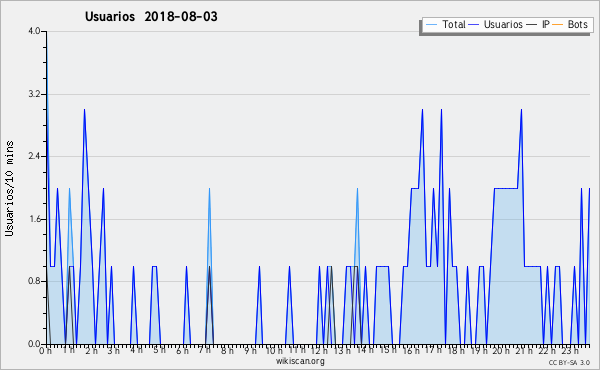
Task: Click the CC BY-SA 3.0 license text
Action: (569, 362)
